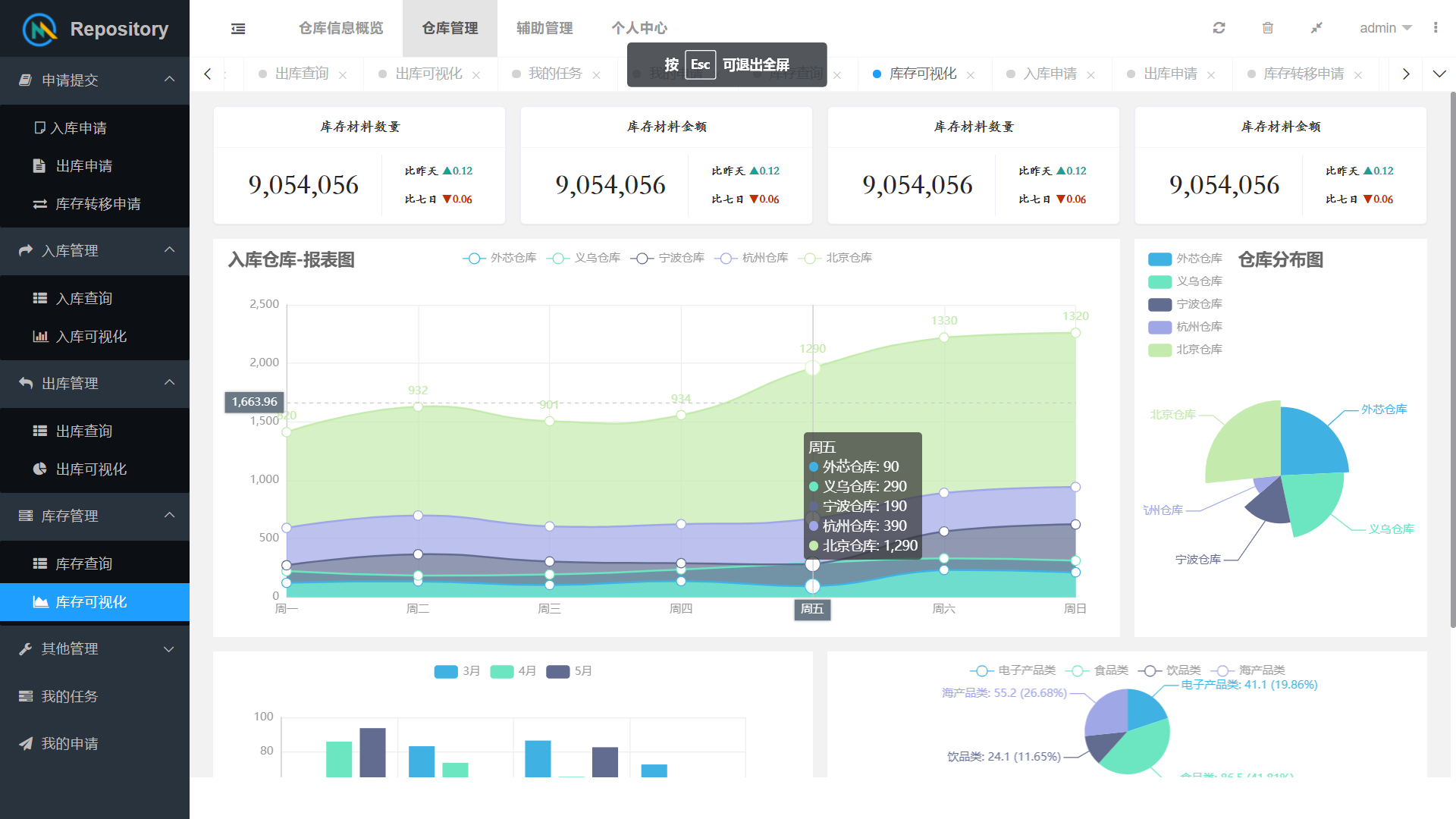
Task: Click the vertical three-dot more icon
Action: (x=1435, y=28)
